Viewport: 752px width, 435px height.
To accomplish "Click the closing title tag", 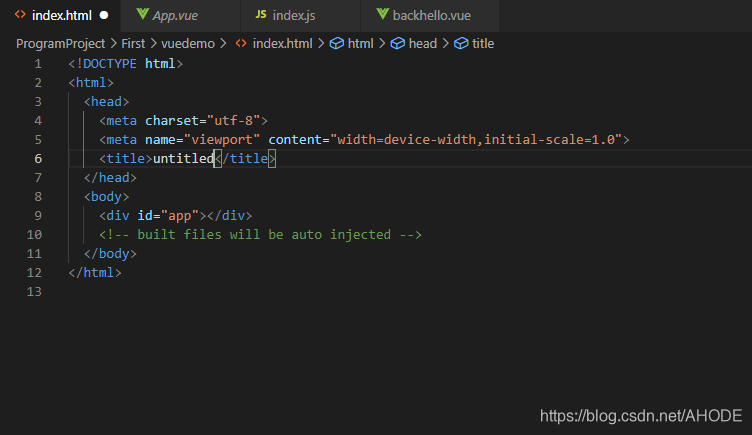I will [245, 159].
